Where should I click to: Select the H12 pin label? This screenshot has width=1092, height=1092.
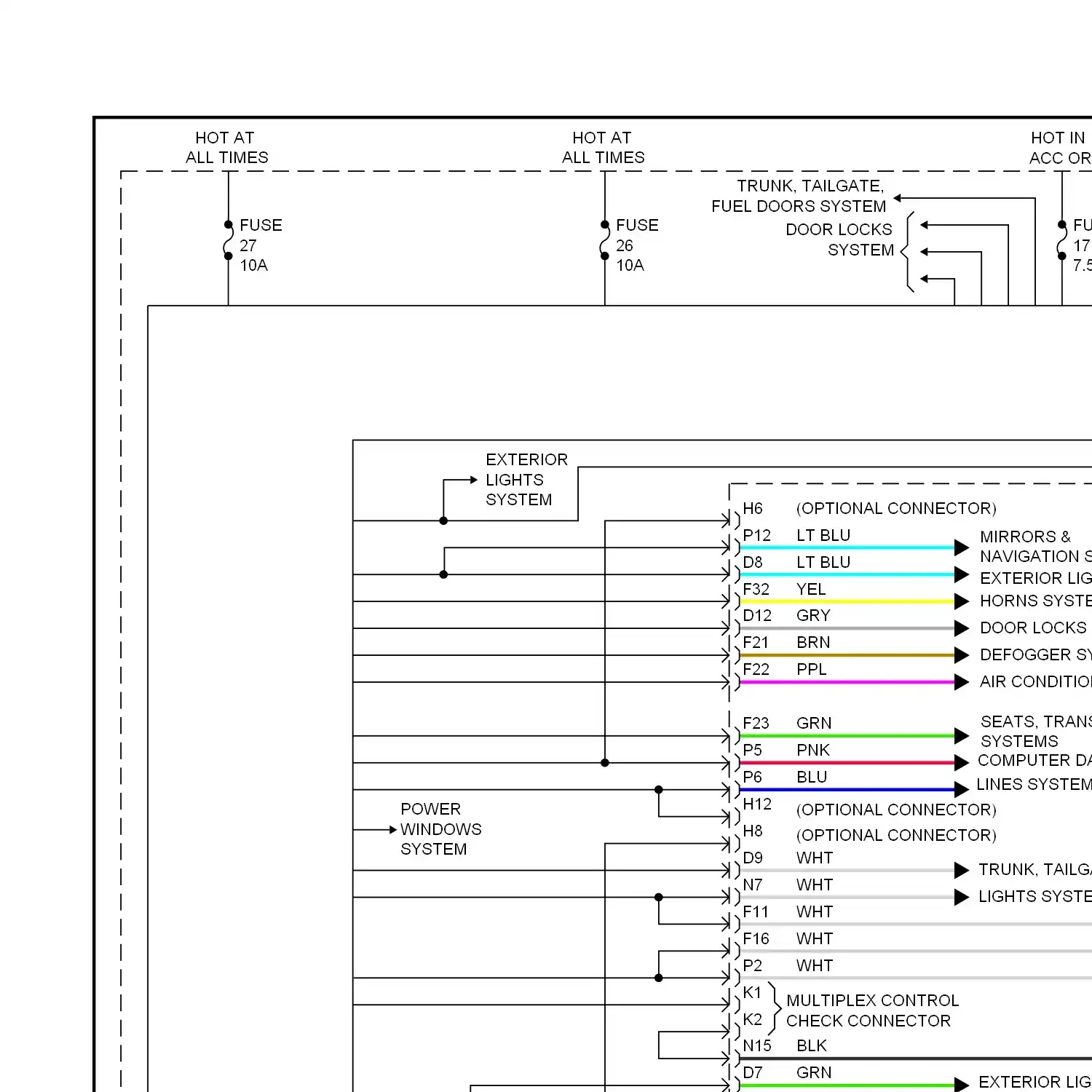pyautogui.click(x=757, y=804)
